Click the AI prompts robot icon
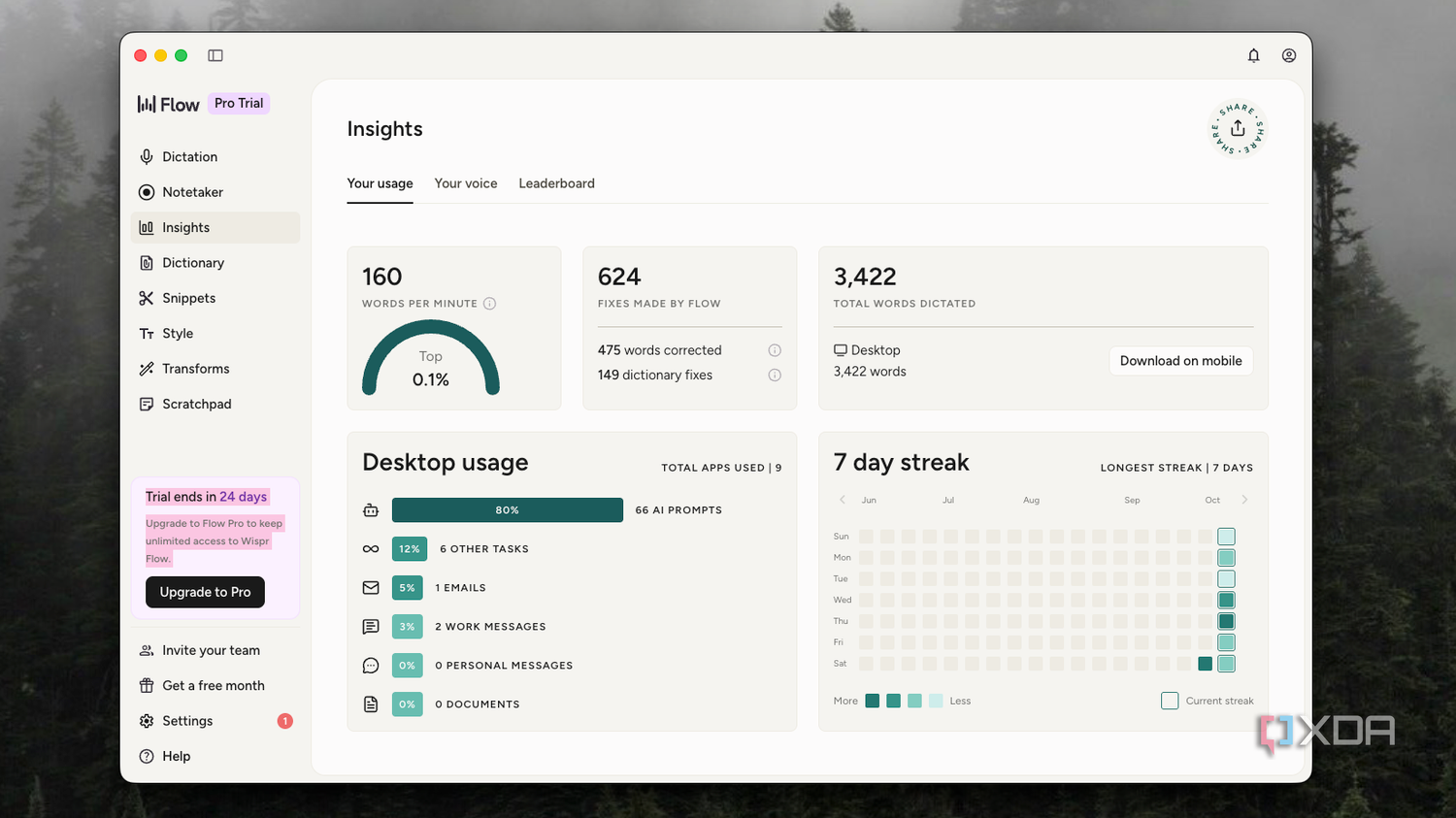Viewport: 1456px width, 818px height. click(x=371, y=510)
